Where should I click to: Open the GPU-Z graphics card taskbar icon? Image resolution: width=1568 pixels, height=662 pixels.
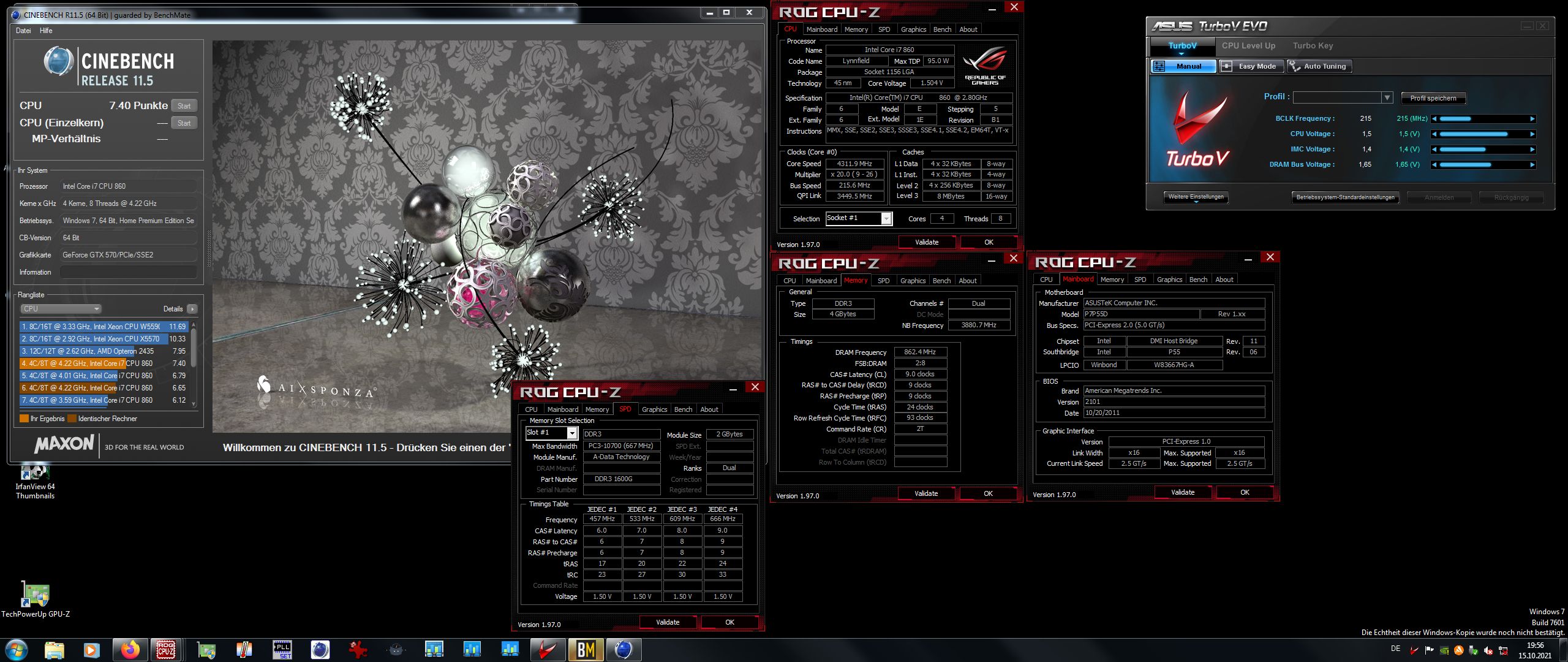(x=206, y=650)
